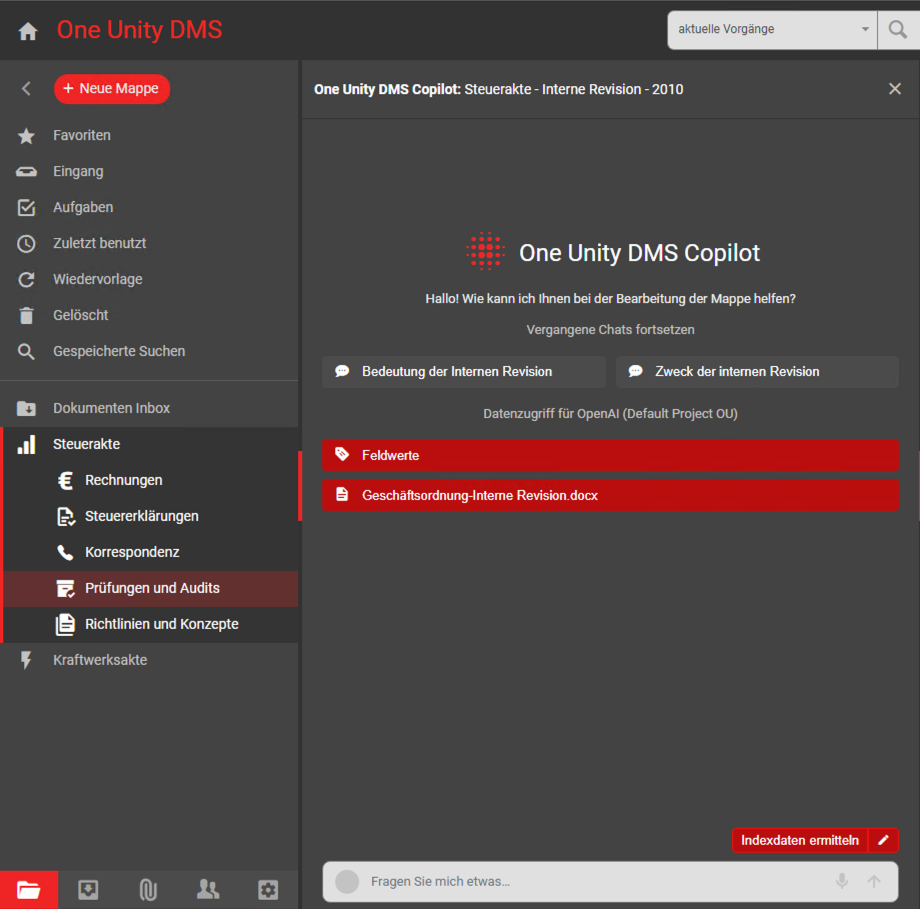
Task: Toggle Feldwerte data access
Action: click(x=610, y=455)
